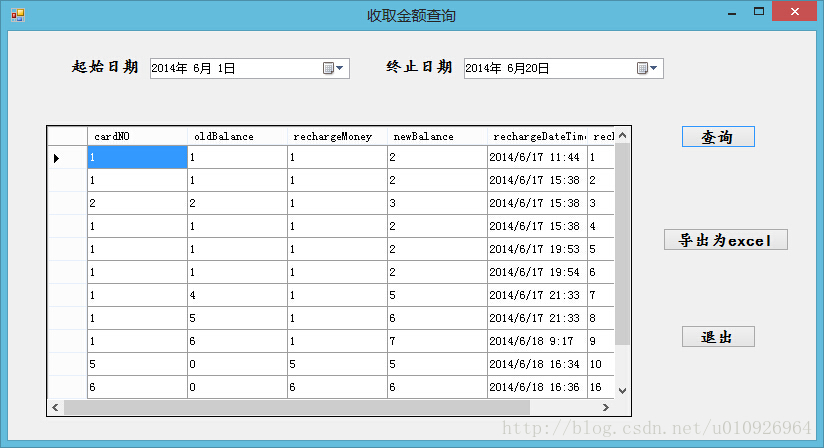Click the 导出为excel export button
This screenshot has width=824, height=448.
coord(725,240)
